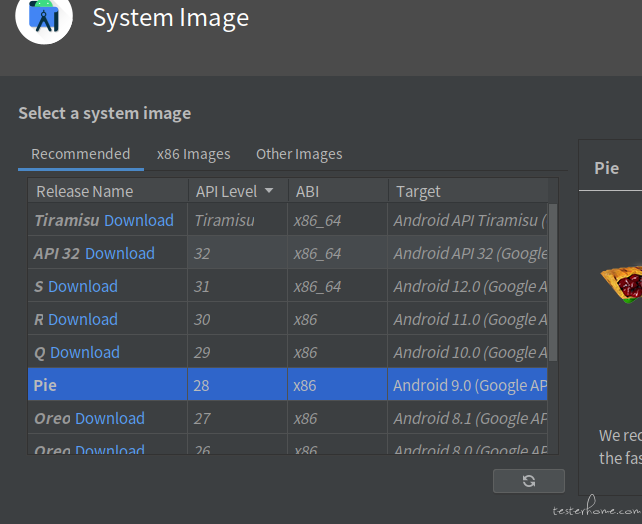This screenshot has height=524, width=642.
Task: Download the Q system image
Action: pyautogui.click(x=85, y=352)
